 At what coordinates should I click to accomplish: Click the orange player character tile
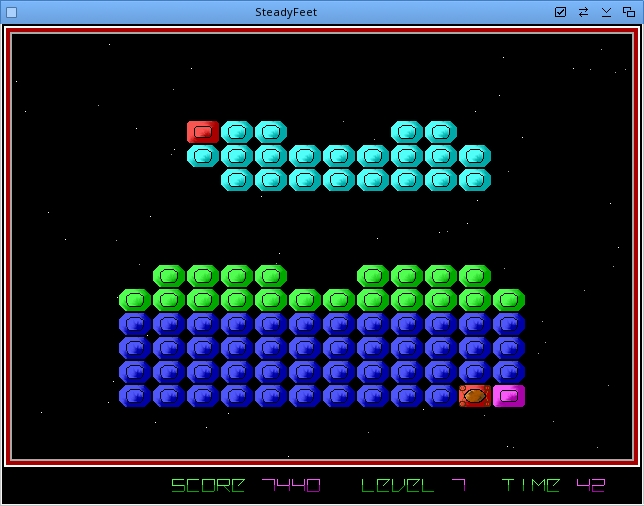(x=475, y=396)
